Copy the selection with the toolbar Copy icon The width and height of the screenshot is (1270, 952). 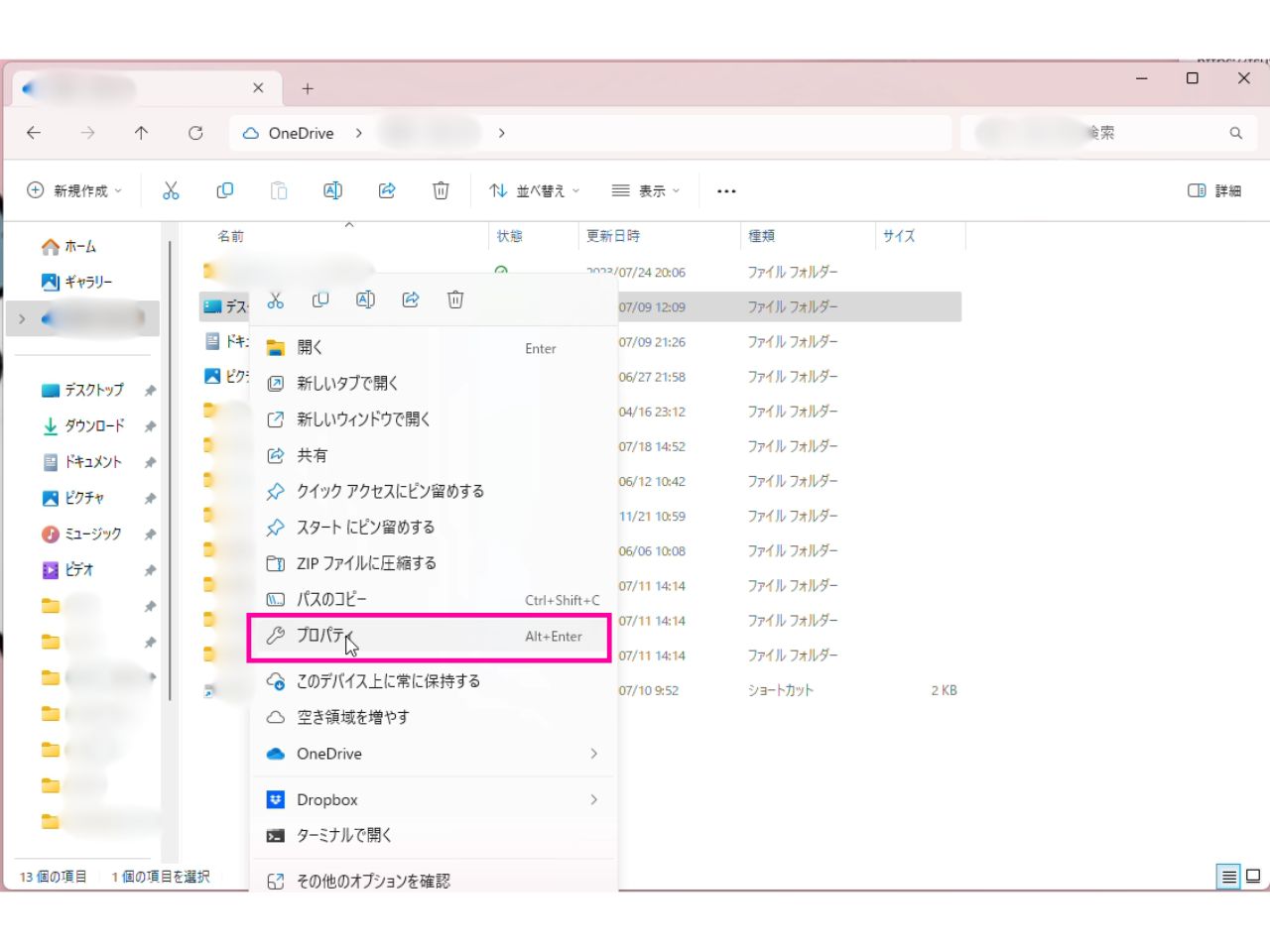coord(225,189)
